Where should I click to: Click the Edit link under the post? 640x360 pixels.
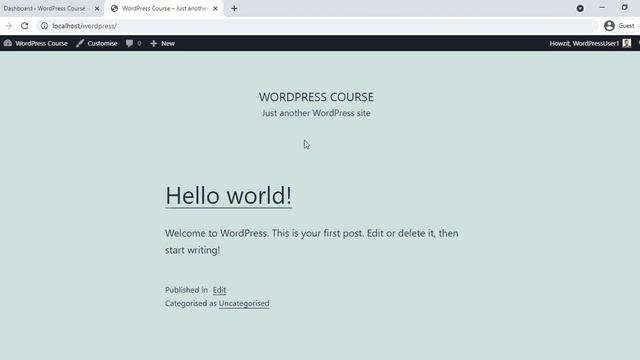(x=219, y=290)
